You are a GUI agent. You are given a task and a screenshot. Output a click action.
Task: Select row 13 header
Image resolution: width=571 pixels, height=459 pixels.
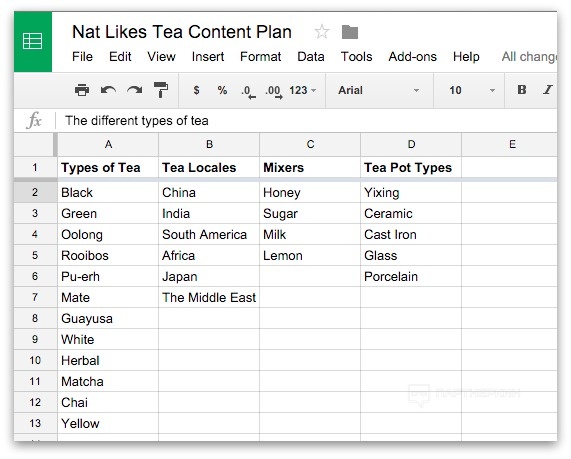click(x=35, y=423)
